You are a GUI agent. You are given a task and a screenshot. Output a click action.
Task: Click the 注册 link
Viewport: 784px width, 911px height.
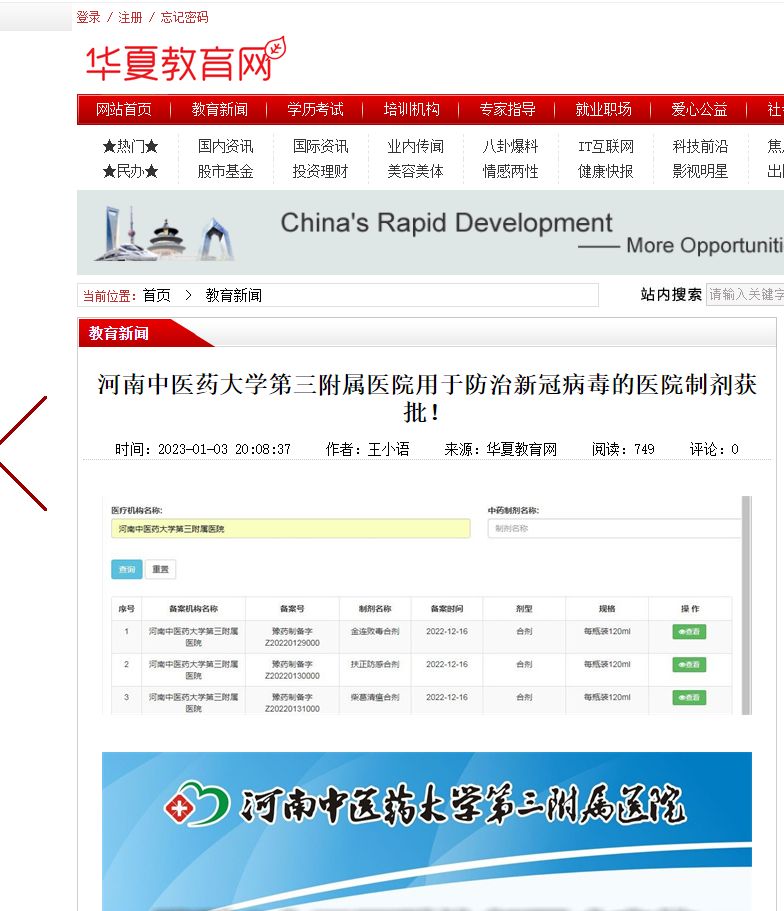coord(130,17)
